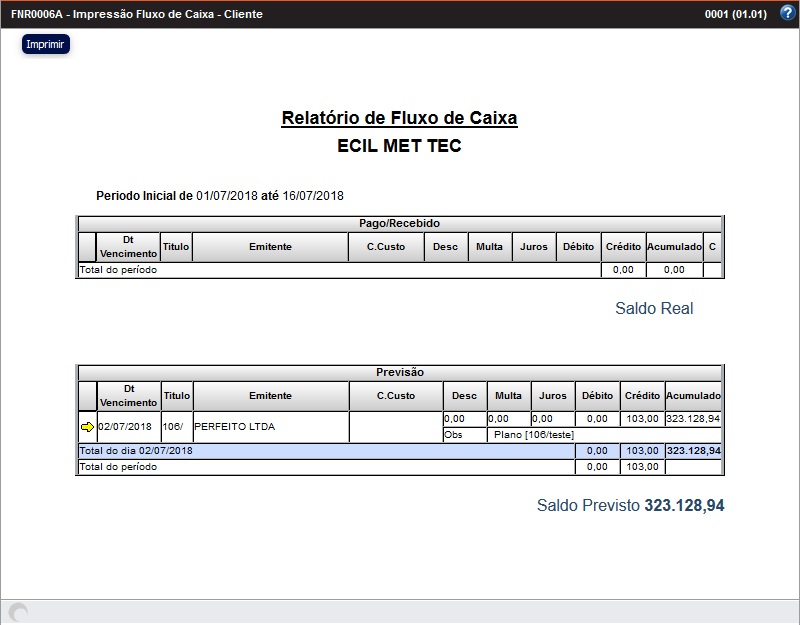Select the Pago/Recebido table title bar

(x=398, y=223)
